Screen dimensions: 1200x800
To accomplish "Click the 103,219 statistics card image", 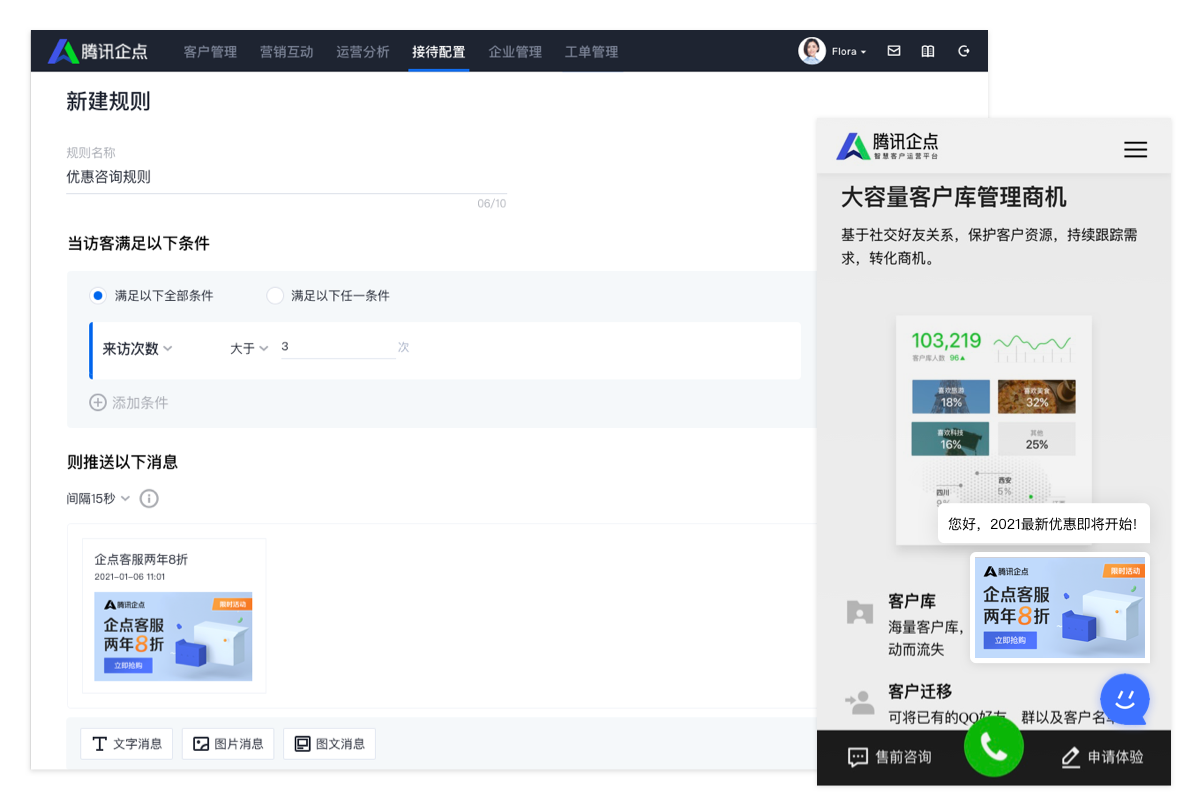I will pyautogui.click(x=994, y=430).
